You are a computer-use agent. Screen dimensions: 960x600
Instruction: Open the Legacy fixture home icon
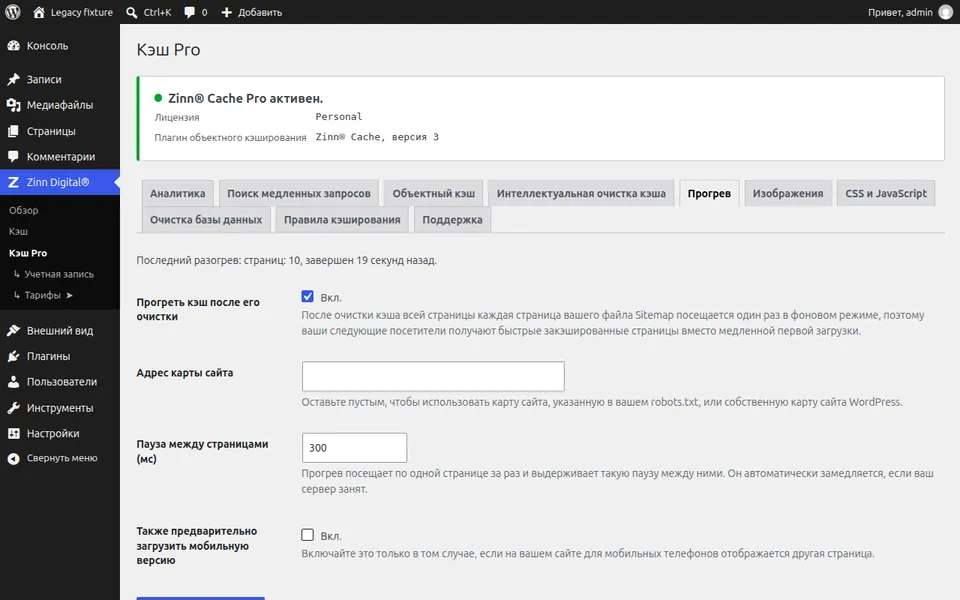39,12
